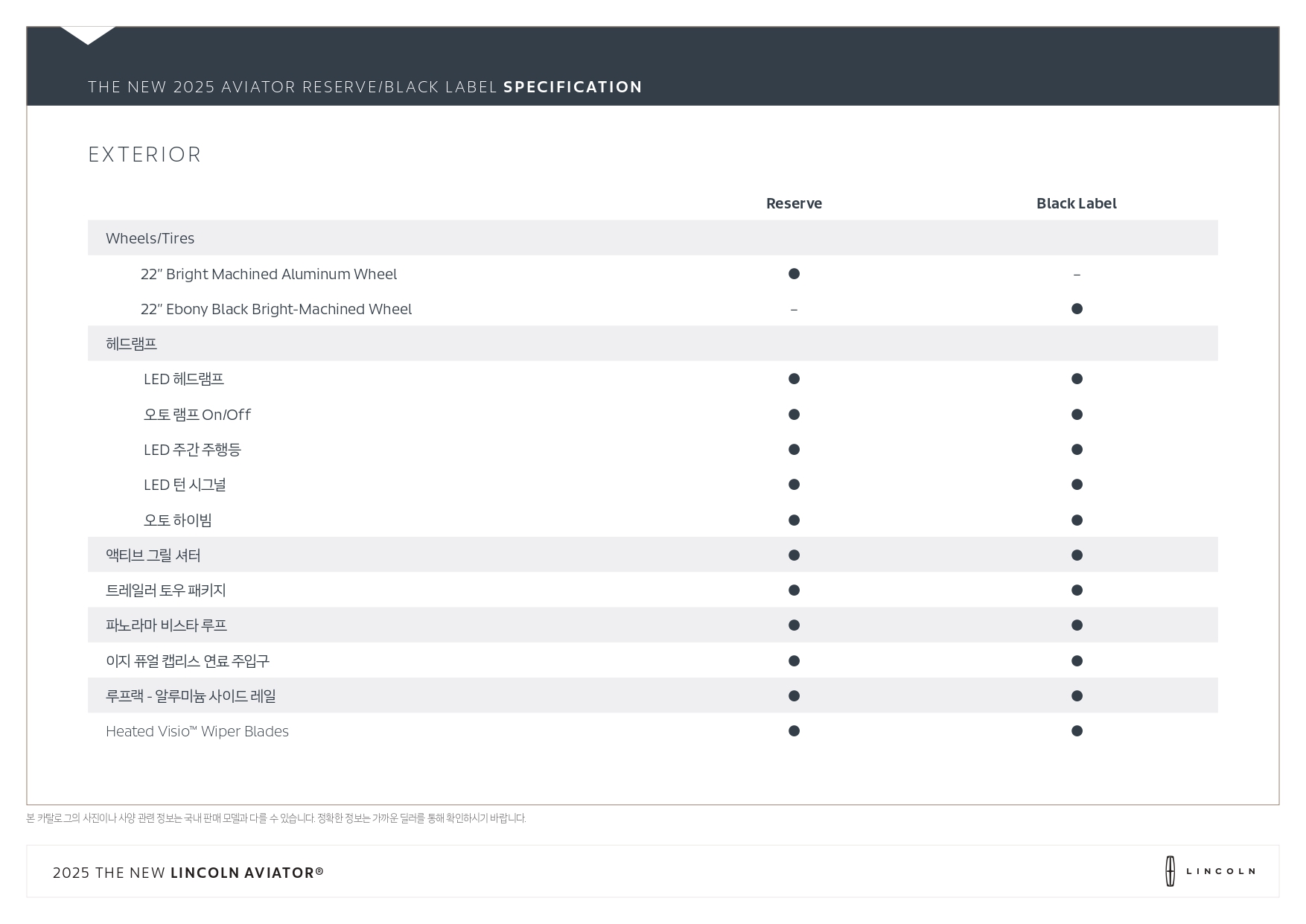Click the 'LED 턴 시그널' row label

185,485
